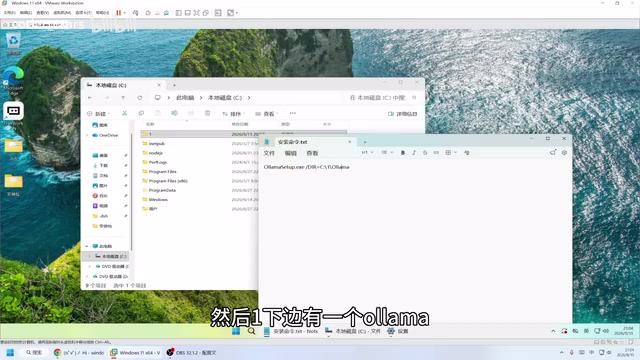Click the Cut scissors icon in Explorer

click(x=124, y=113)
